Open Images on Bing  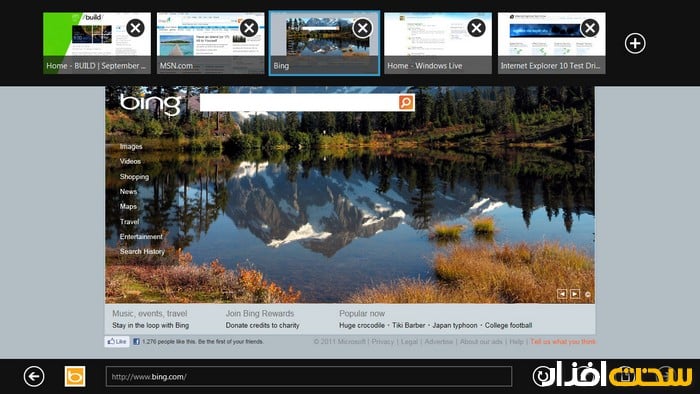[131, 146]
